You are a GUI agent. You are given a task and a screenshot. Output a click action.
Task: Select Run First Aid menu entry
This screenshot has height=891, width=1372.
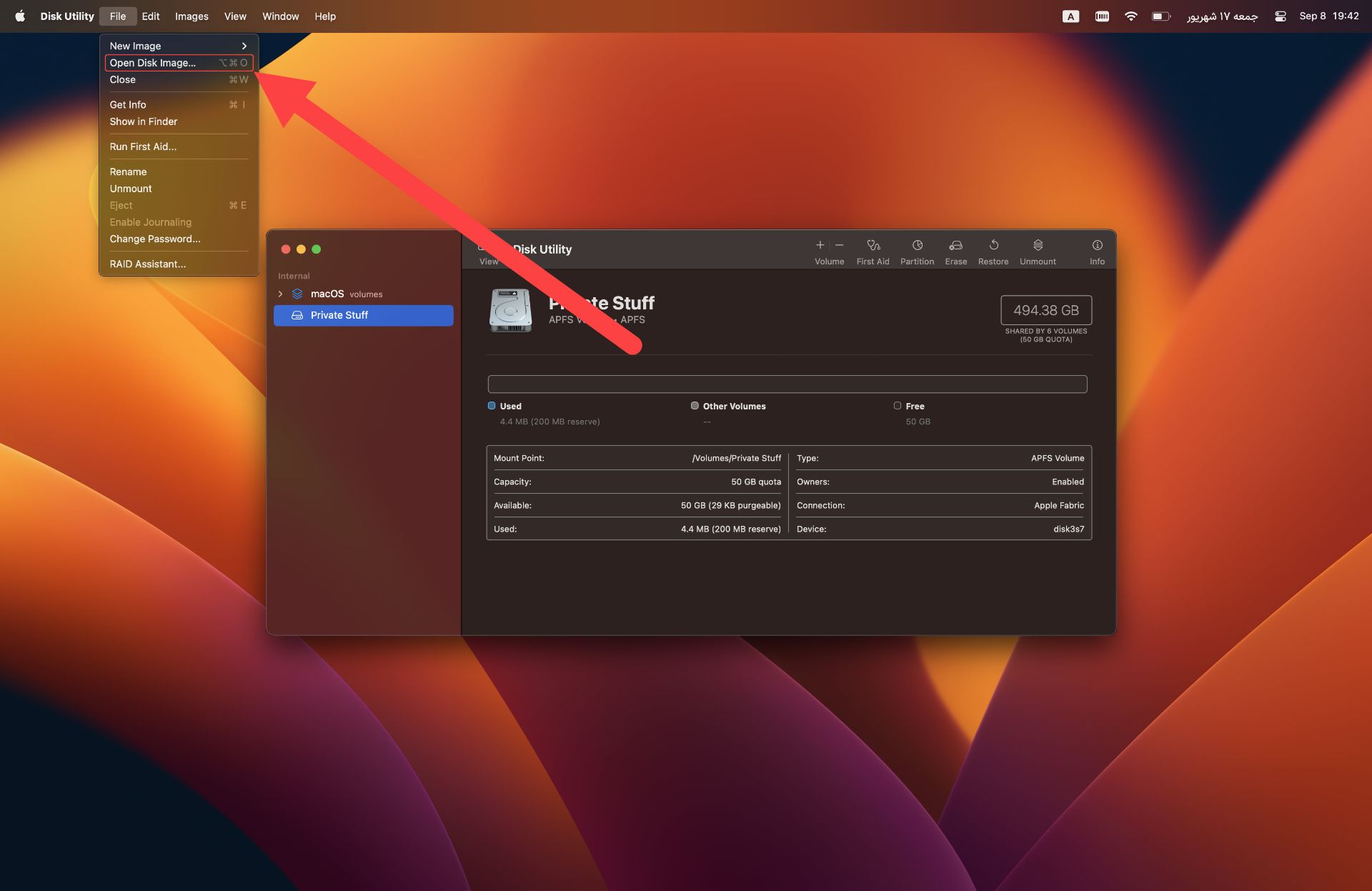tap(143, 146)
